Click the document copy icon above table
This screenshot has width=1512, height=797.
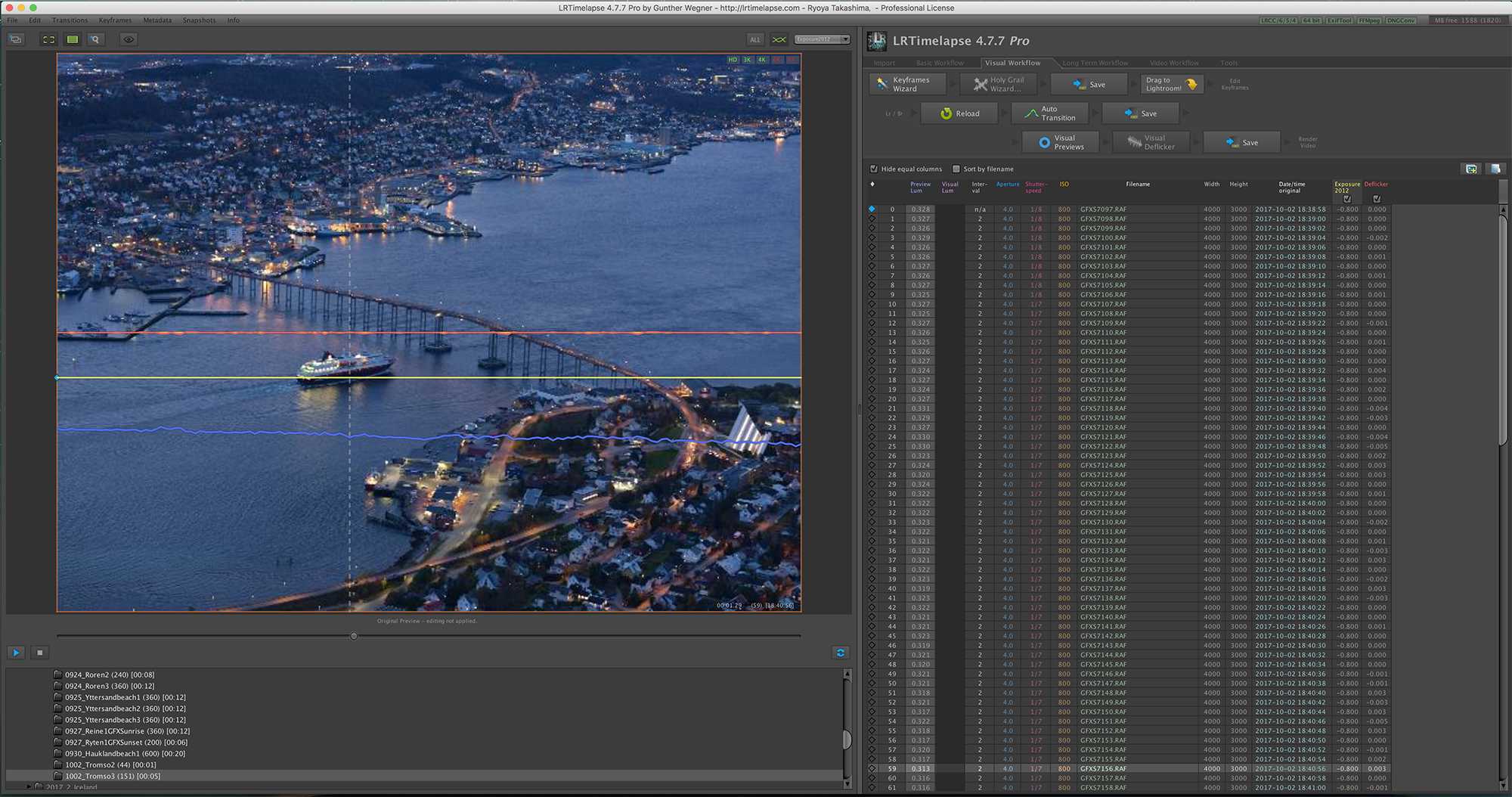1495,169
